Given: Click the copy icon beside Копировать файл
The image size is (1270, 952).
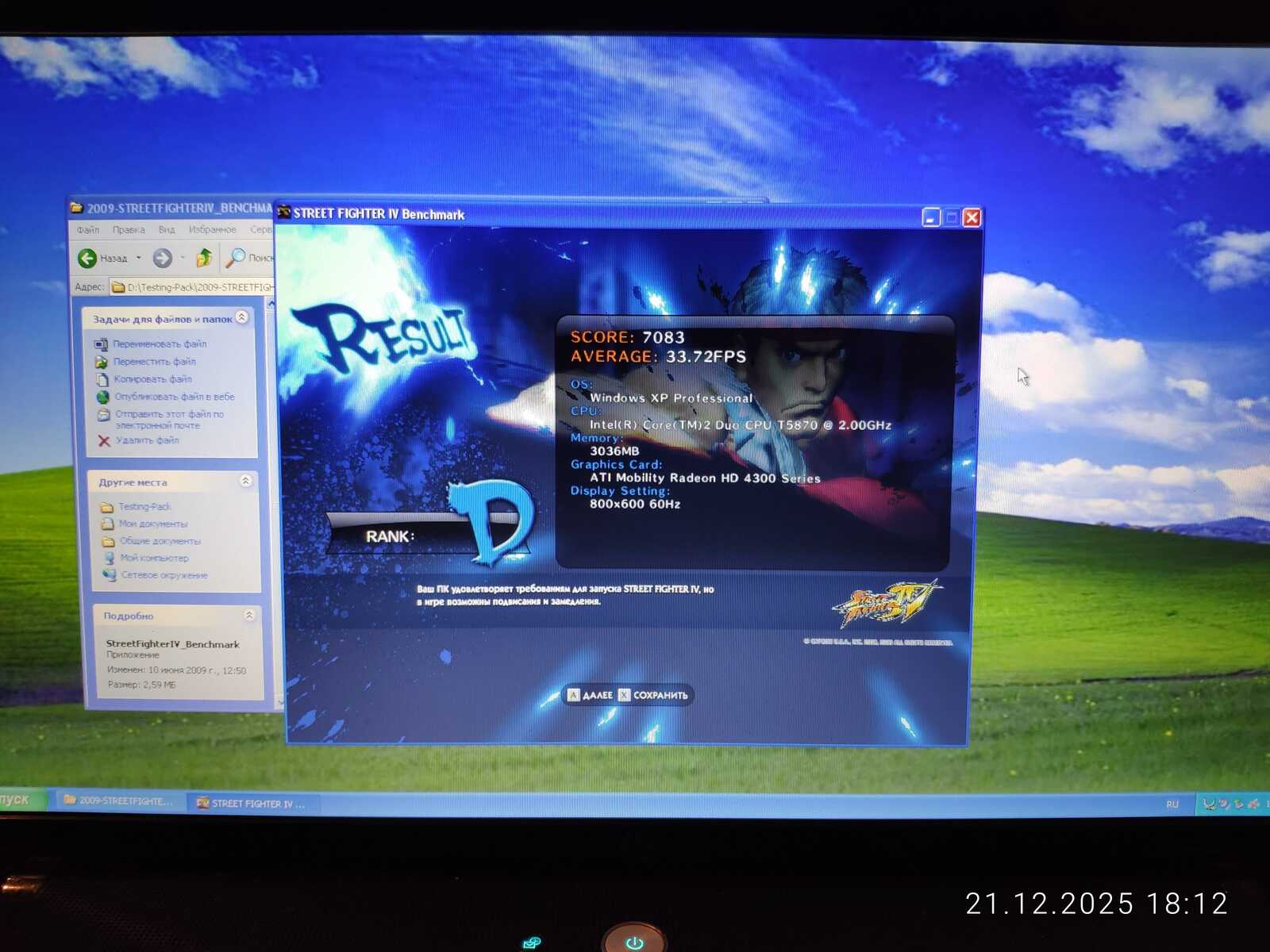Looking at the screenshot, I should pyautogui.click(x=102, y=379).
